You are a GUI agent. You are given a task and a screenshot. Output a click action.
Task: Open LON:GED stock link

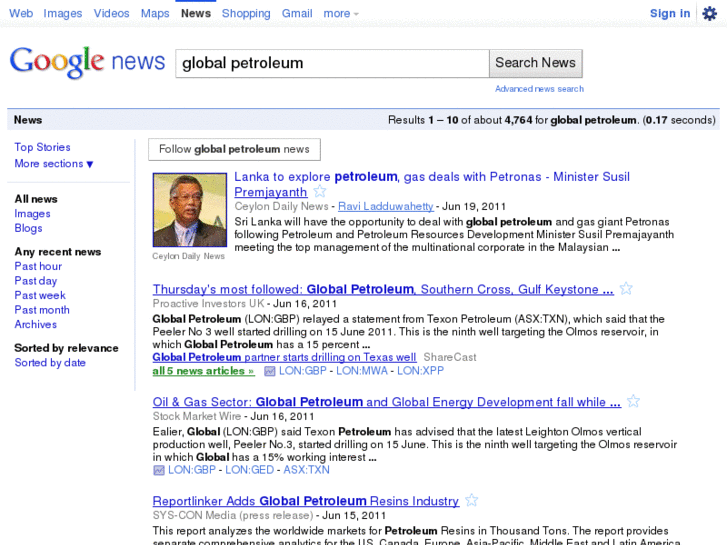249,470
